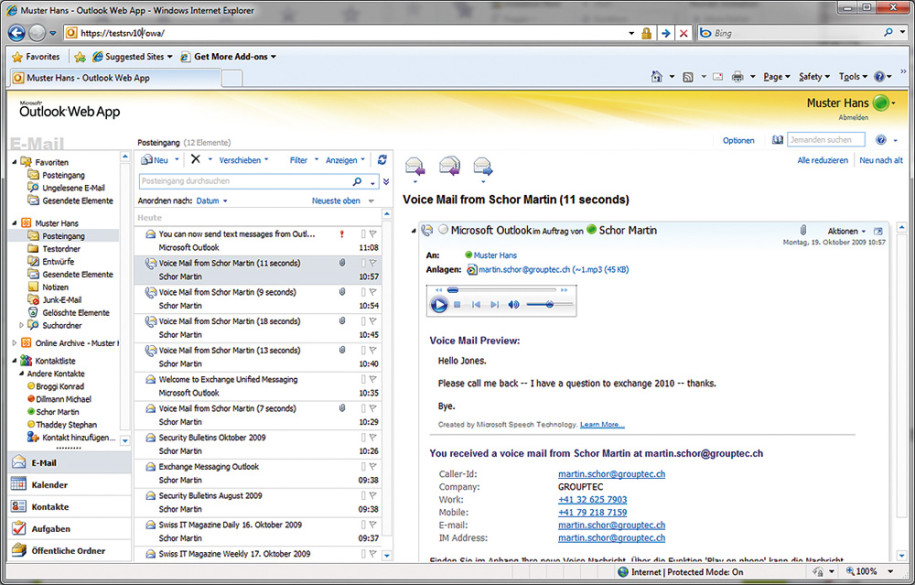
Task: Click the Optionen link
Action: [738, 140]
